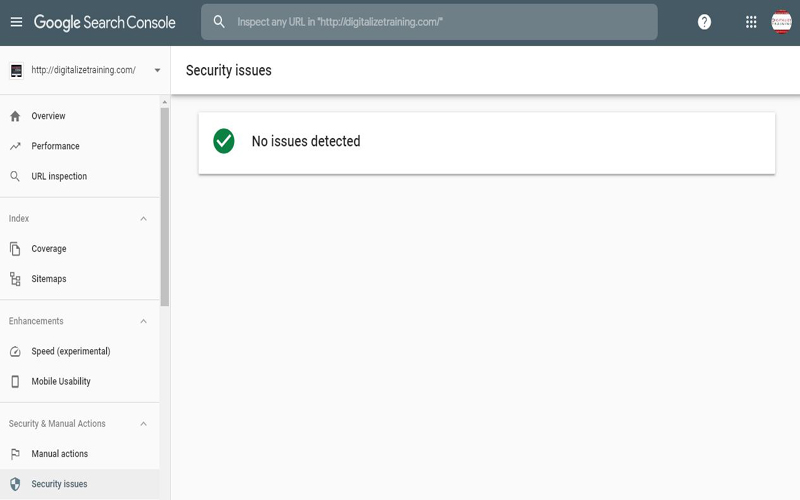Collapse the Index section

pos(143,219)
